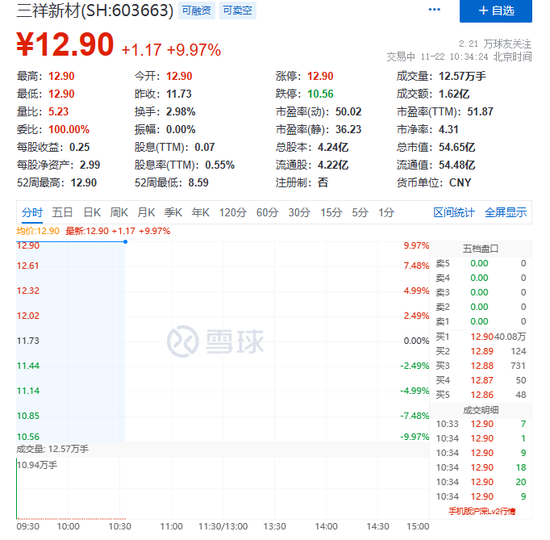Select the 买1 order book row
The height and width of the screenshot is (540, 550).
481,337
